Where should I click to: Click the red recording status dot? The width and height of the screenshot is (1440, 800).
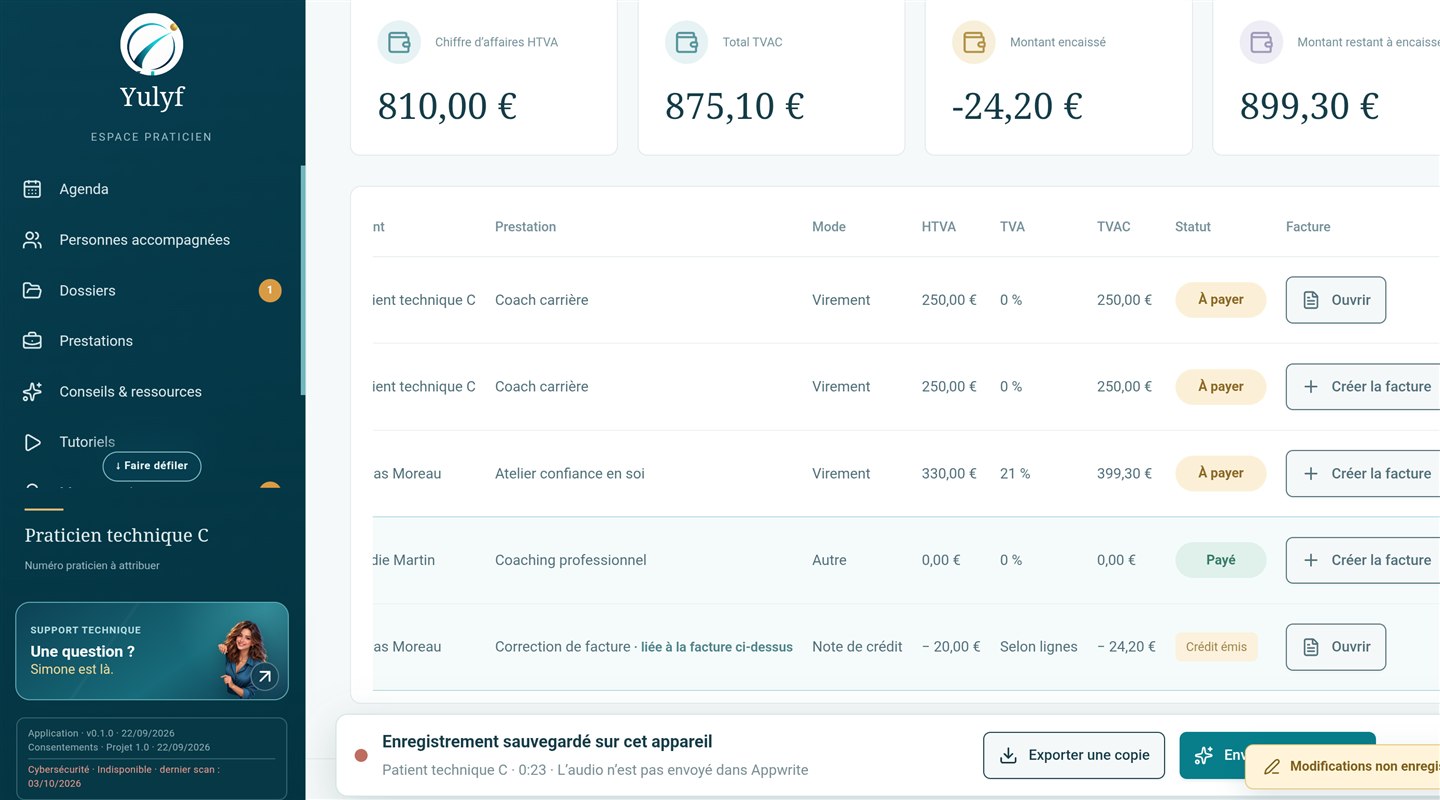coord(361,755)
